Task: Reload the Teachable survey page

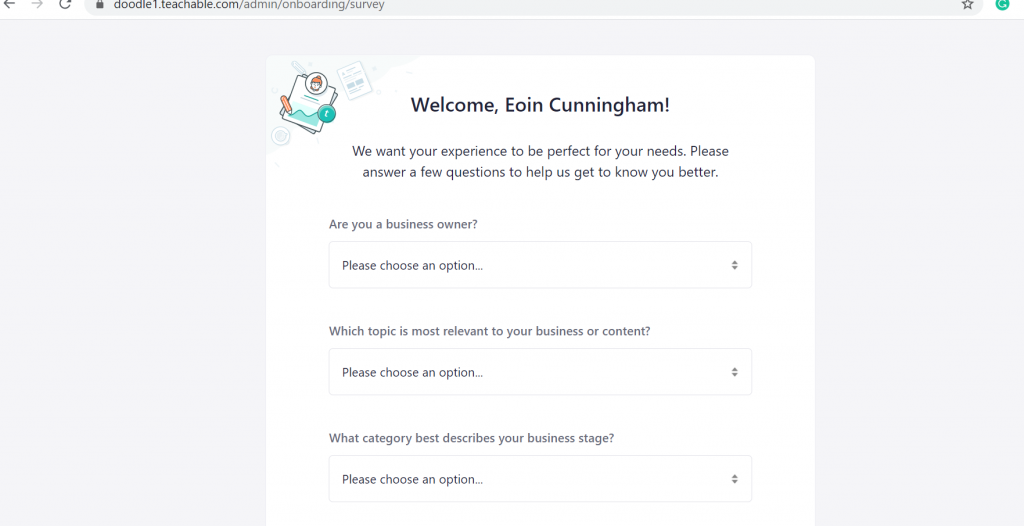Action: click(x=65, y=4)
